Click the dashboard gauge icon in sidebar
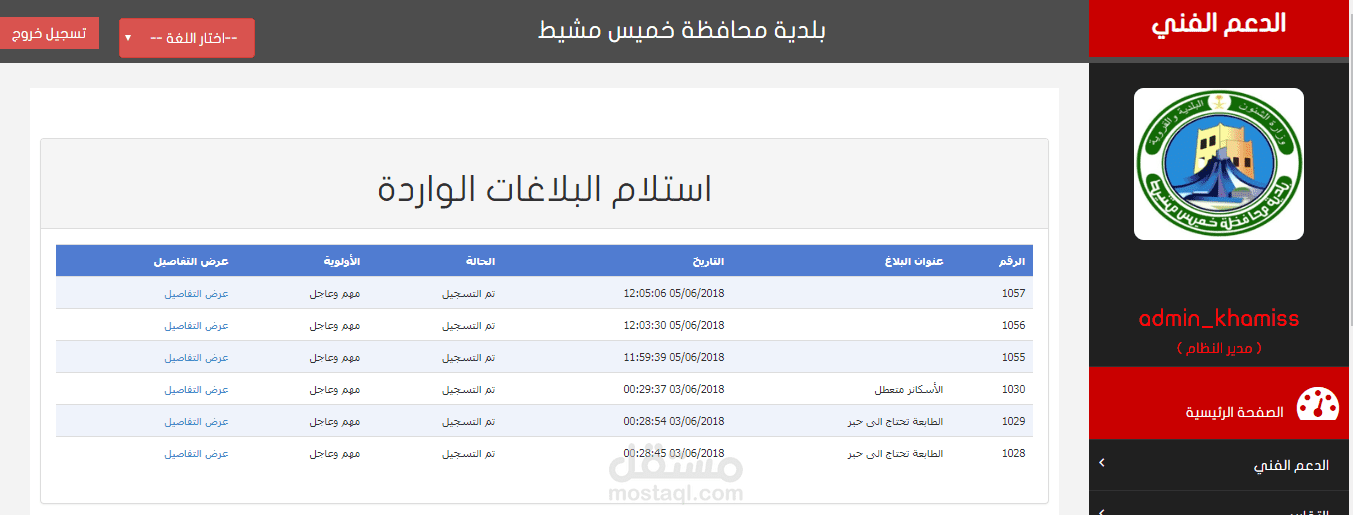 [x=1317, y=404]
